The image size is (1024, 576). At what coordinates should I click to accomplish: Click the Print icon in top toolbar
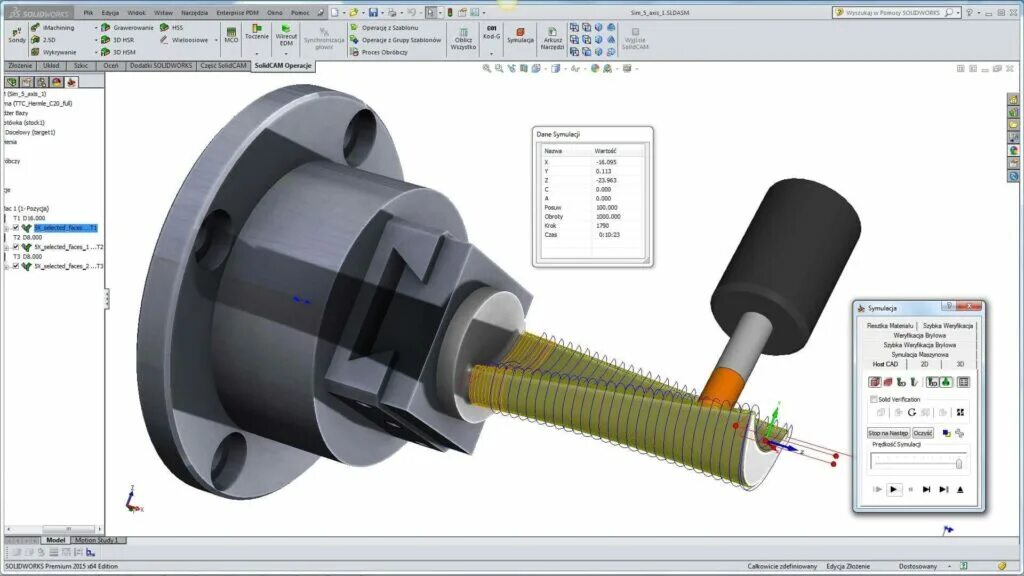(x=392, y=12)
